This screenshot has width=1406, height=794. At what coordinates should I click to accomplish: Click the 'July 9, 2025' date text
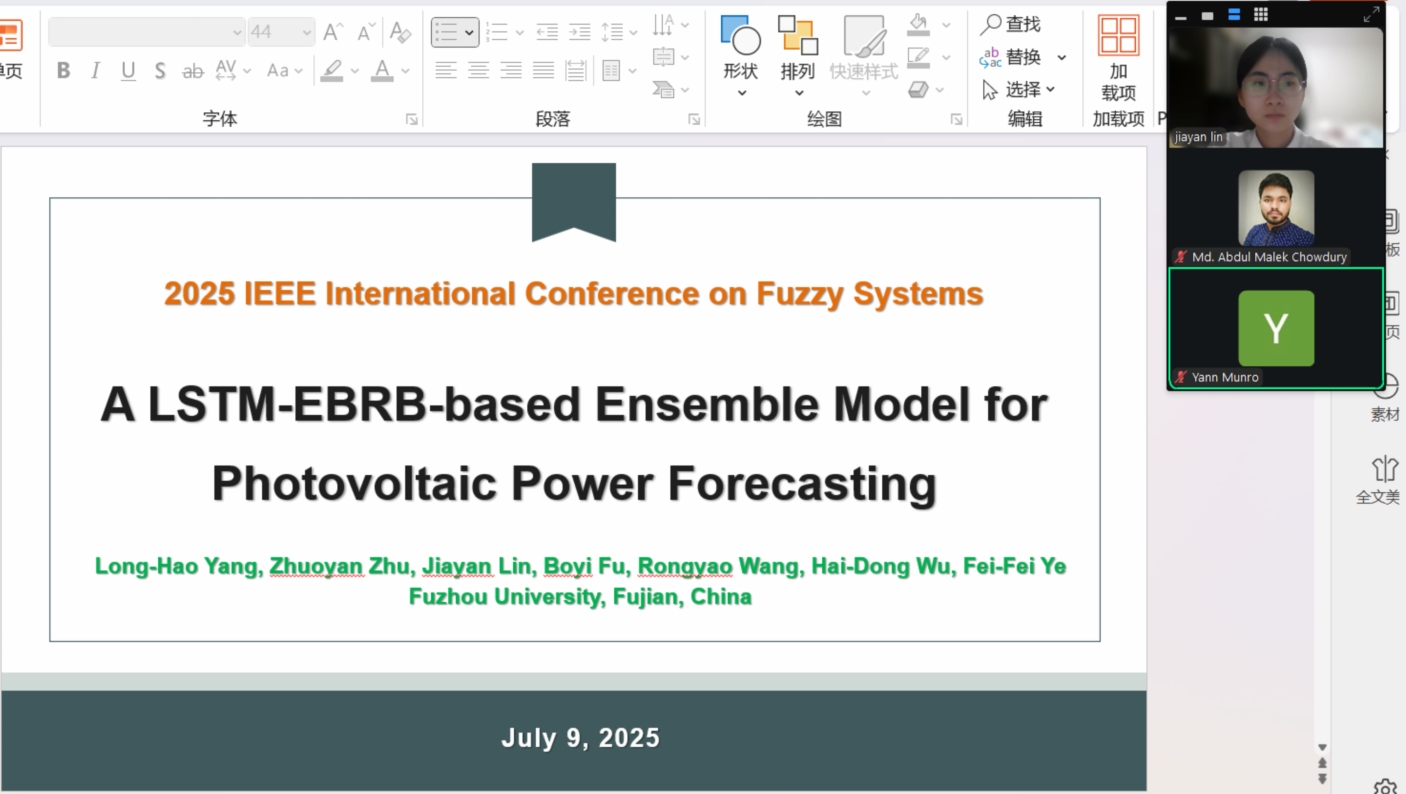pos(580,738)
